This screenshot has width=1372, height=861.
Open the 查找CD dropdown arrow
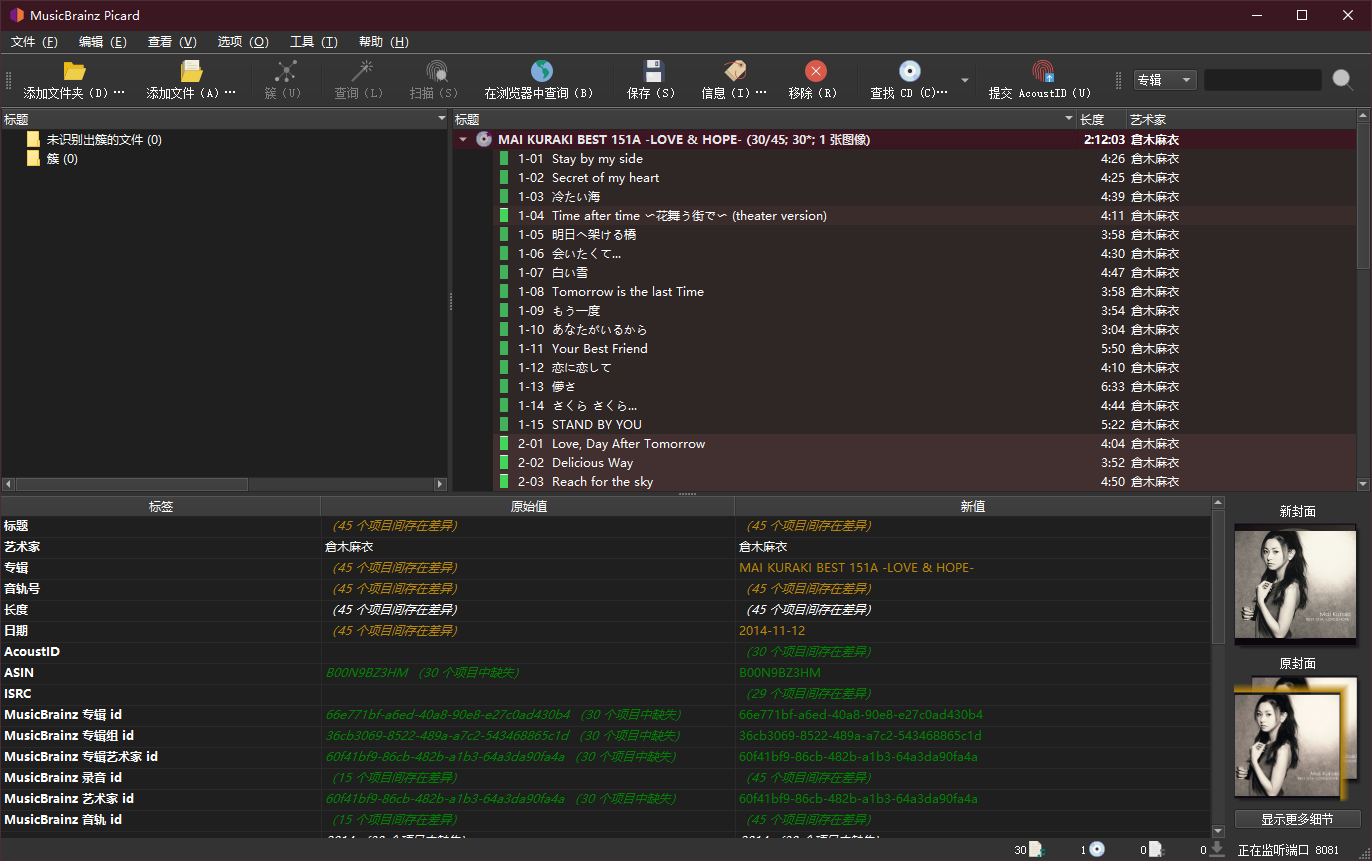[x=963, y=78]
